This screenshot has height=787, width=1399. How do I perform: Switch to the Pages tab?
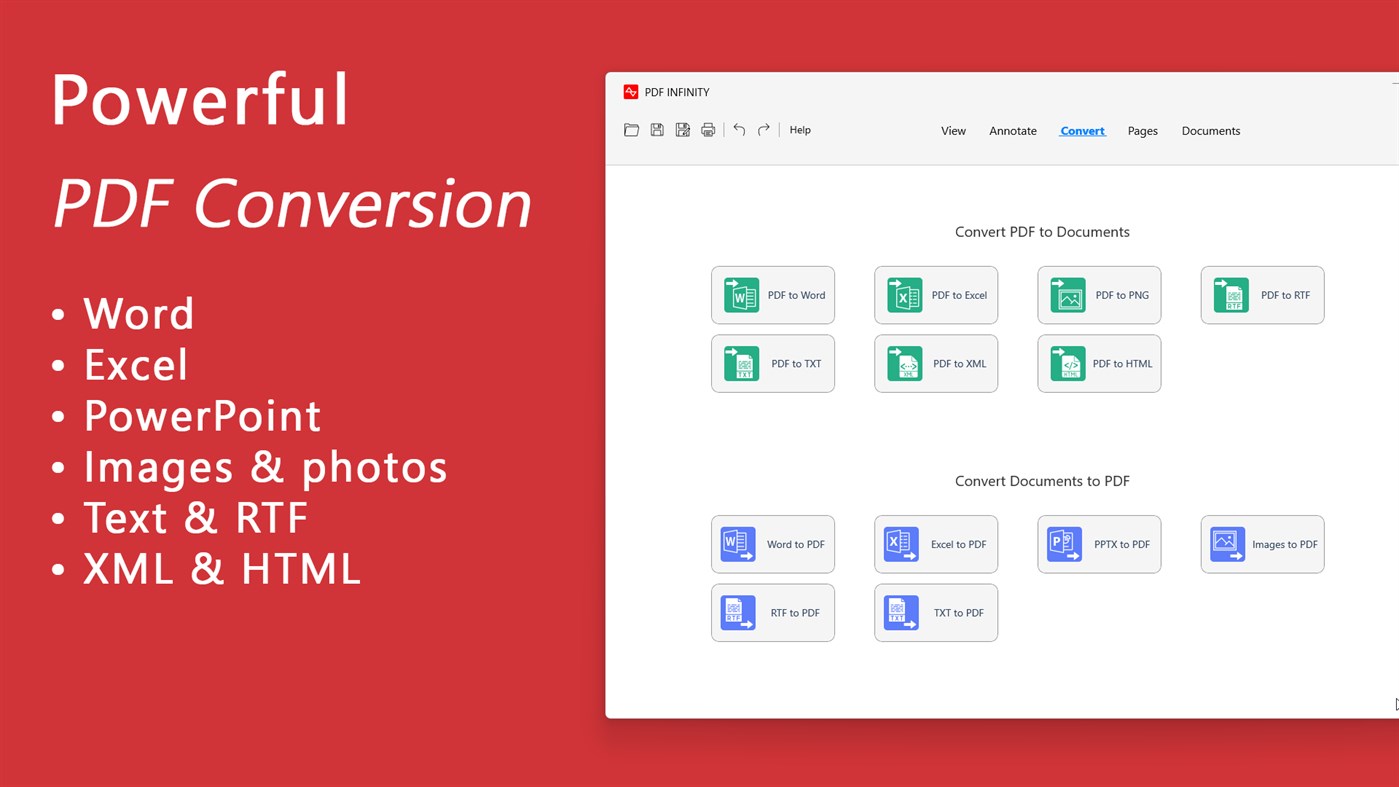pyautogui.click(x=1142, y=130)
